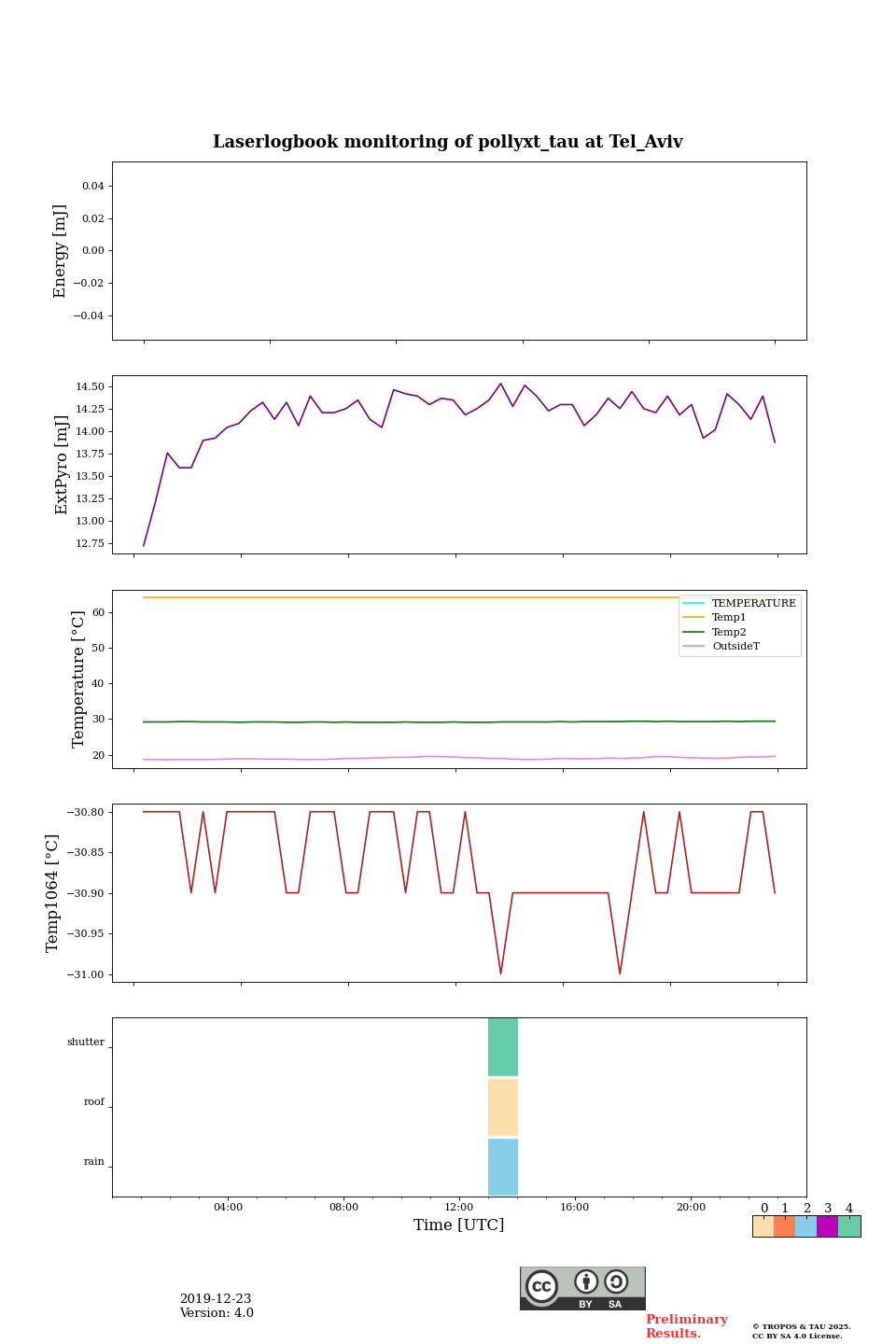The image size is (896, 1344).
Task: Select the orange color swatch for status 1
Action: tap(784, 1226)
